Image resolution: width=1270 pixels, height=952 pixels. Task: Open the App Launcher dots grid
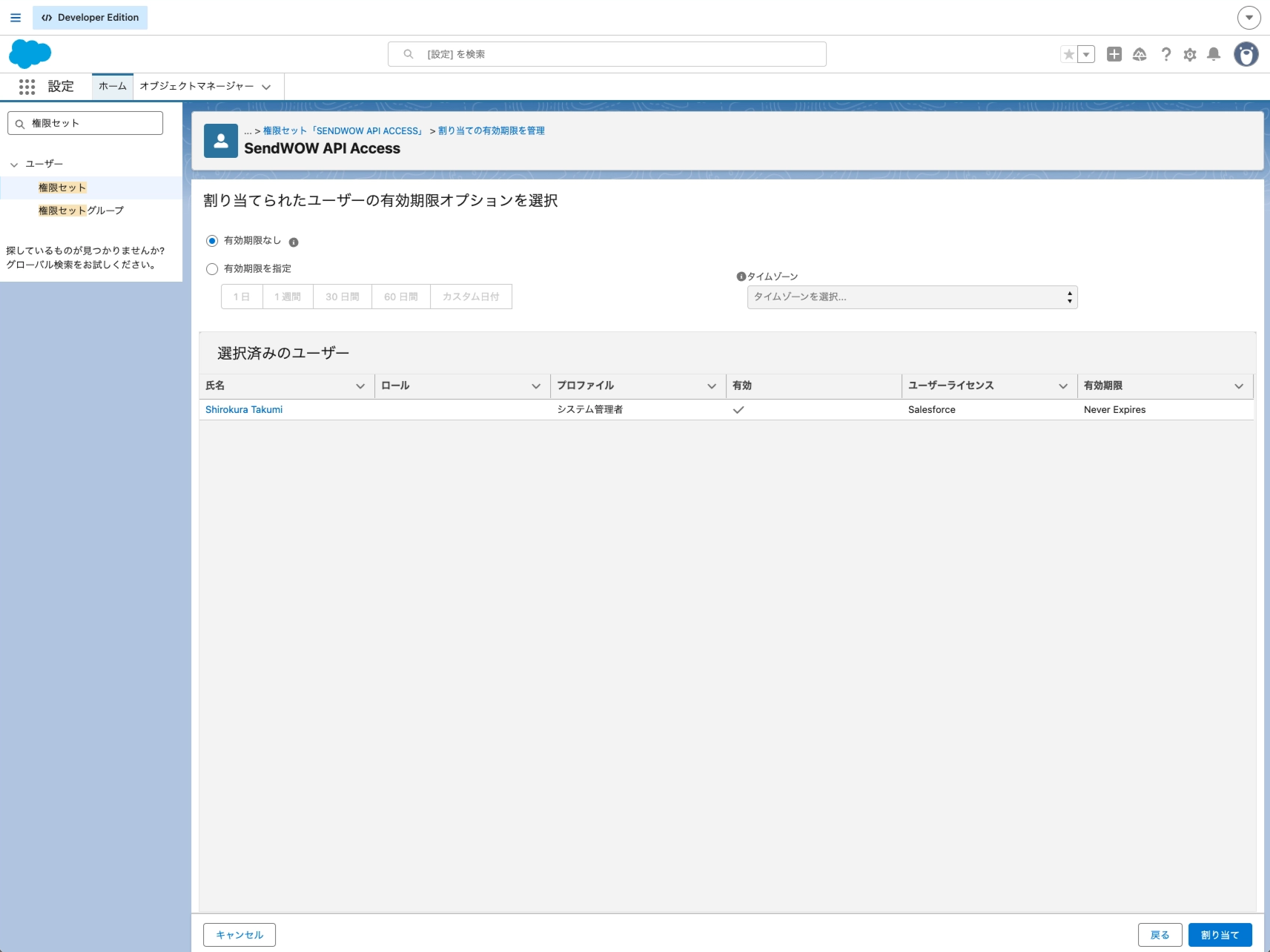[27, 87]
